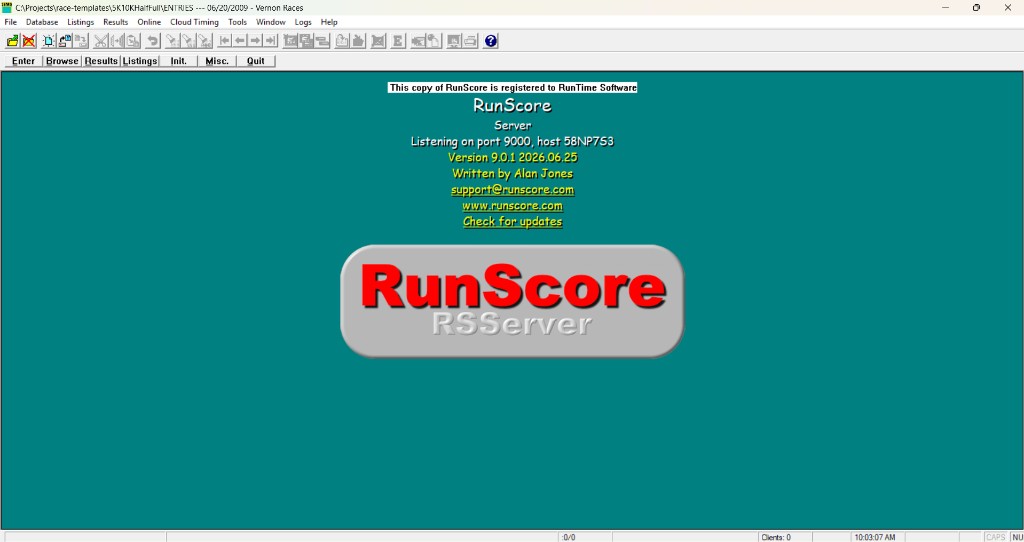The image size is (1024, 542).
Task: Open the Listings menu in menu bar
Action: coord(81,22)
